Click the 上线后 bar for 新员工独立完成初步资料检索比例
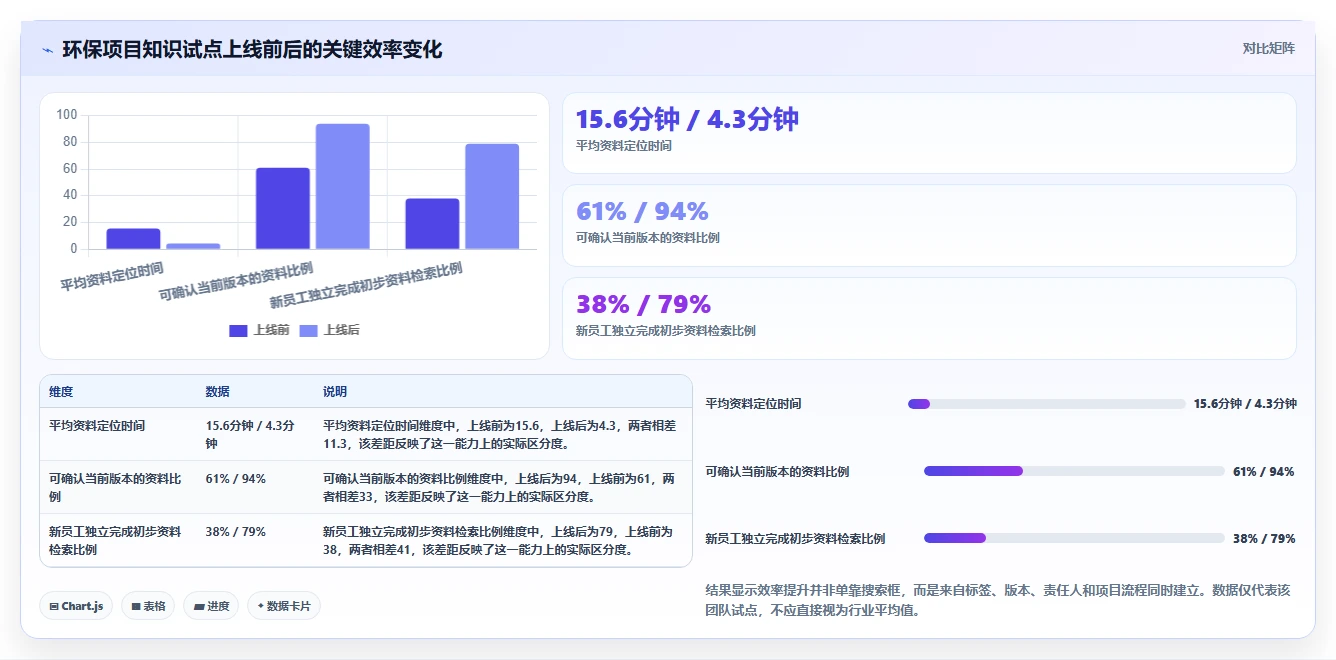Screen dimensions: 1336x660 point(492,196)
